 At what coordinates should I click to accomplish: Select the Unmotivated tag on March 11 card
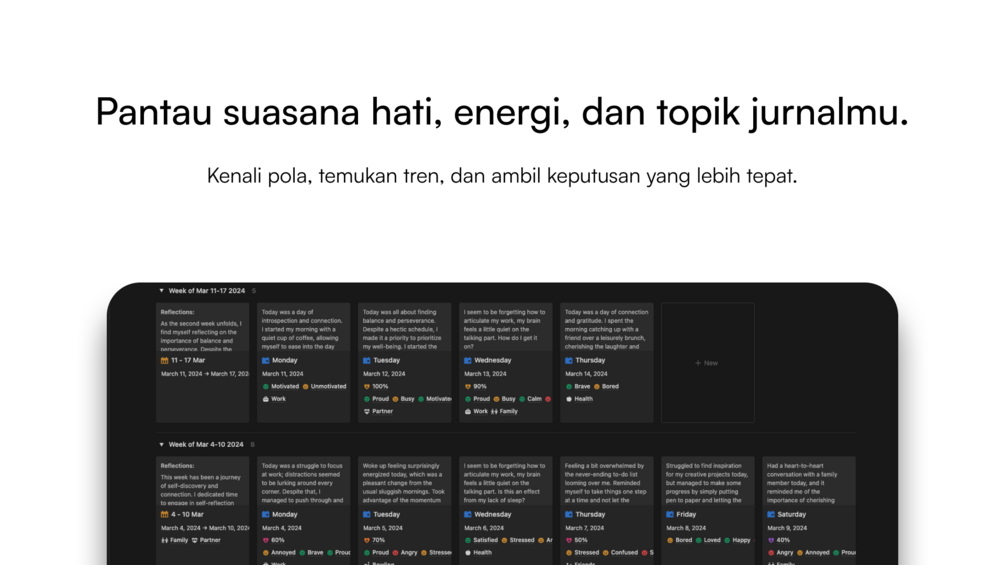click(324, 386)
